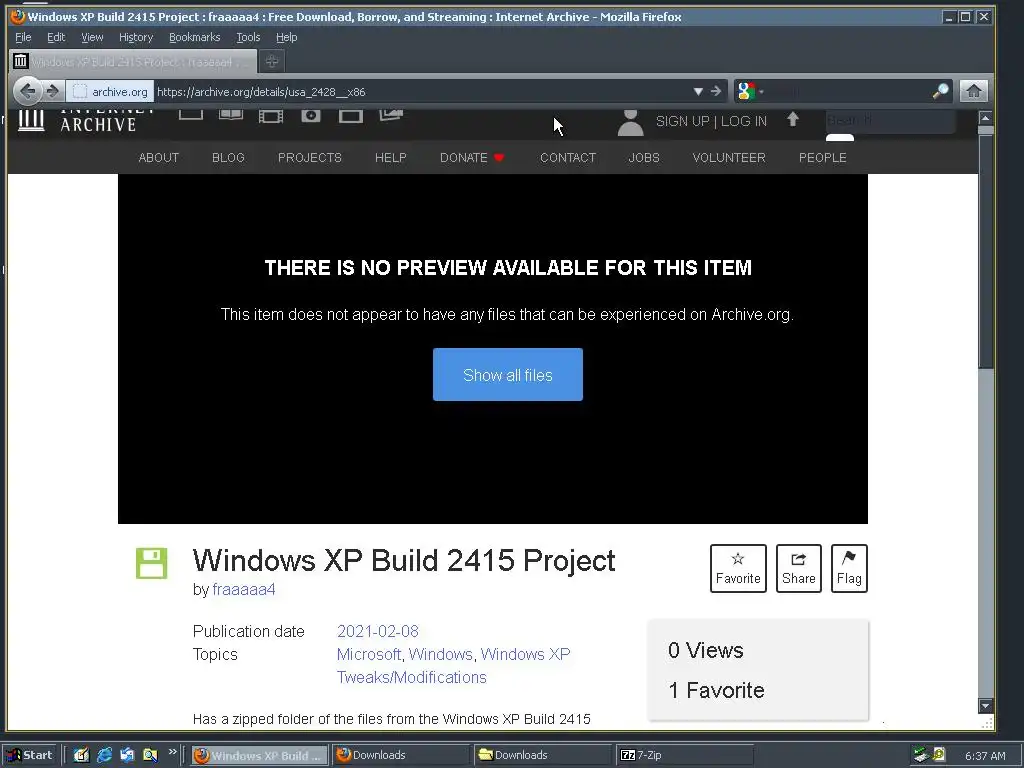Open the Windows Start button

(30, 755)
